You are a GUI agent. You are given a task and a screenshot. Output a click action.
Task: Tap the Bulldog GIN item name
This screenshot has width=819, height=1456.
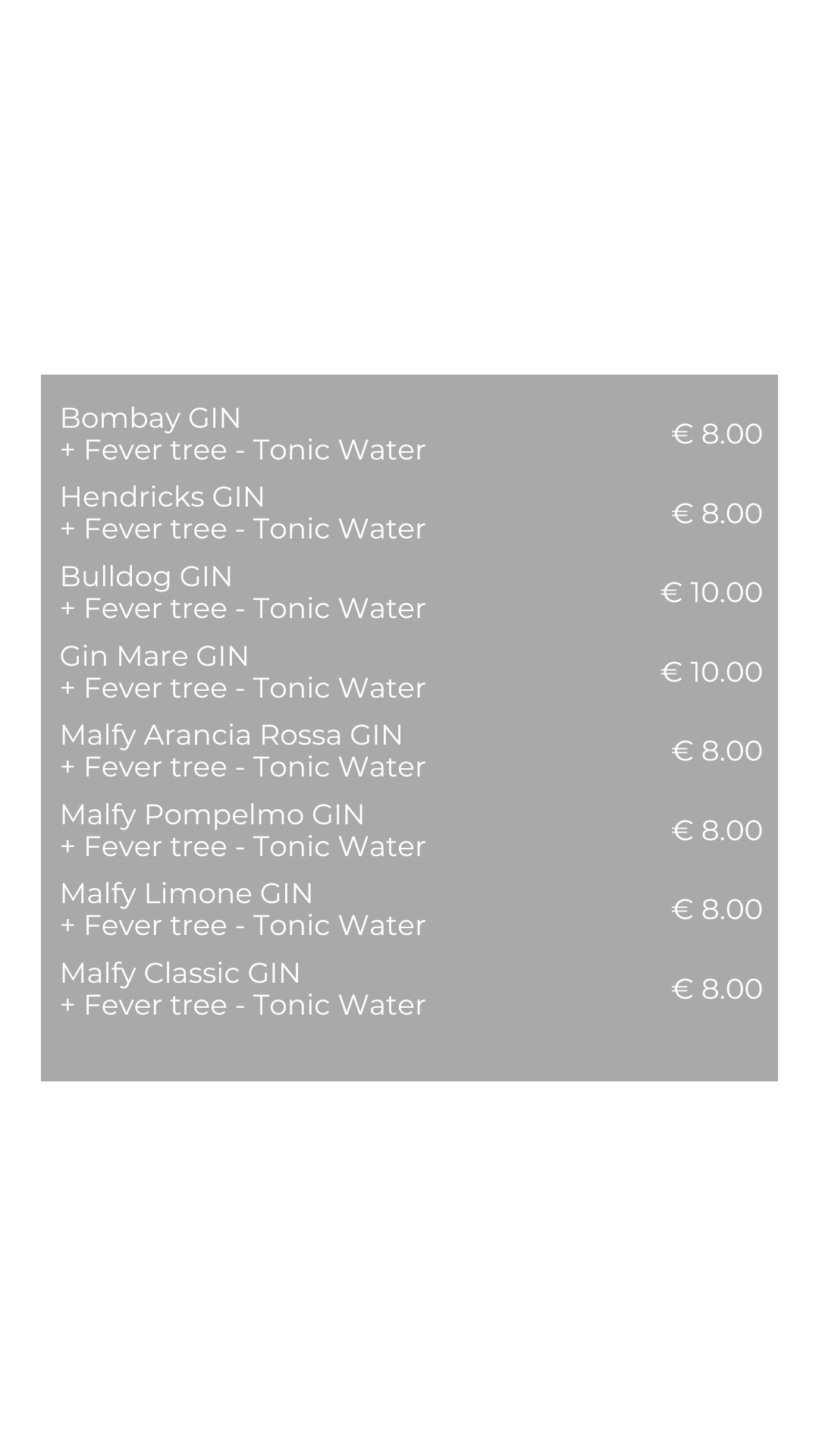(146, 576)
